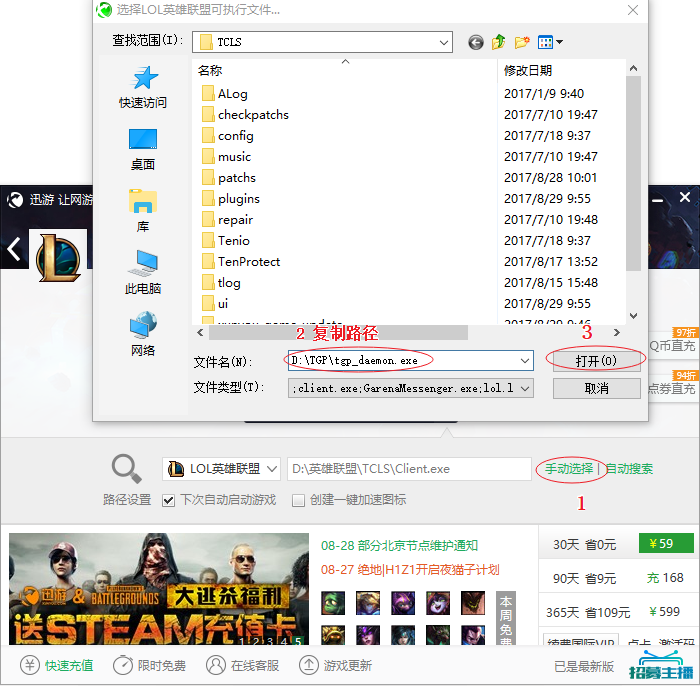This screenshot has height=686, width=700.
Task: Click the 手动选择 manual select link
Action: [569, 469]
